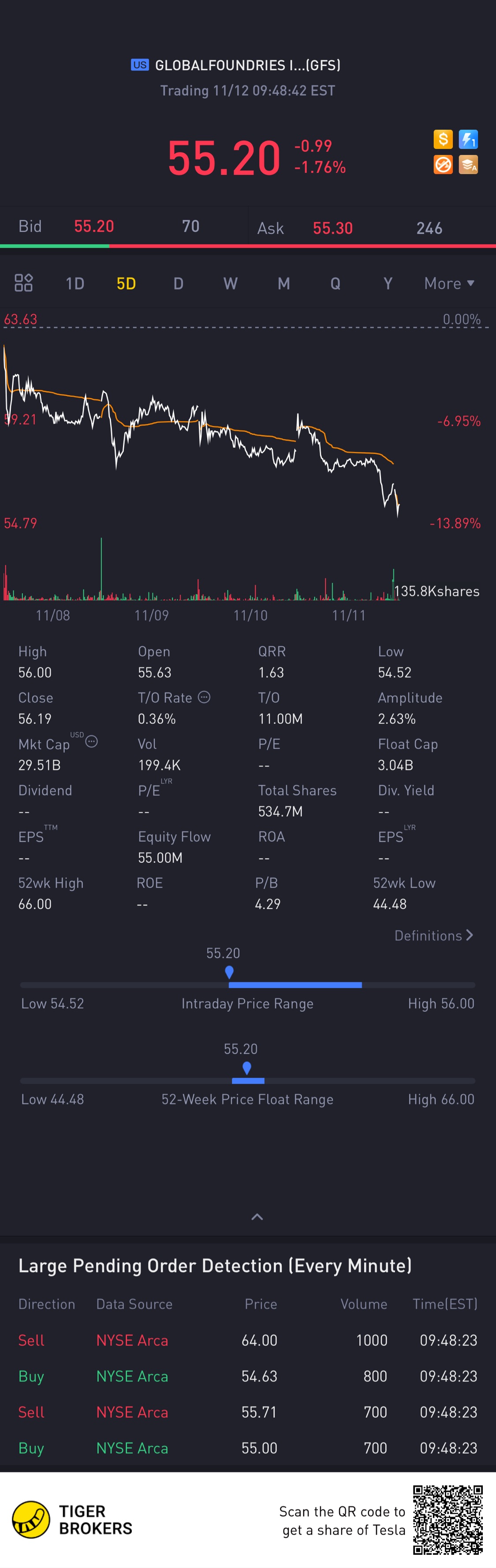The image size is (496, 1568).
Task: Expand the More chart periods dropdown
Action: [x=449, y=283]
